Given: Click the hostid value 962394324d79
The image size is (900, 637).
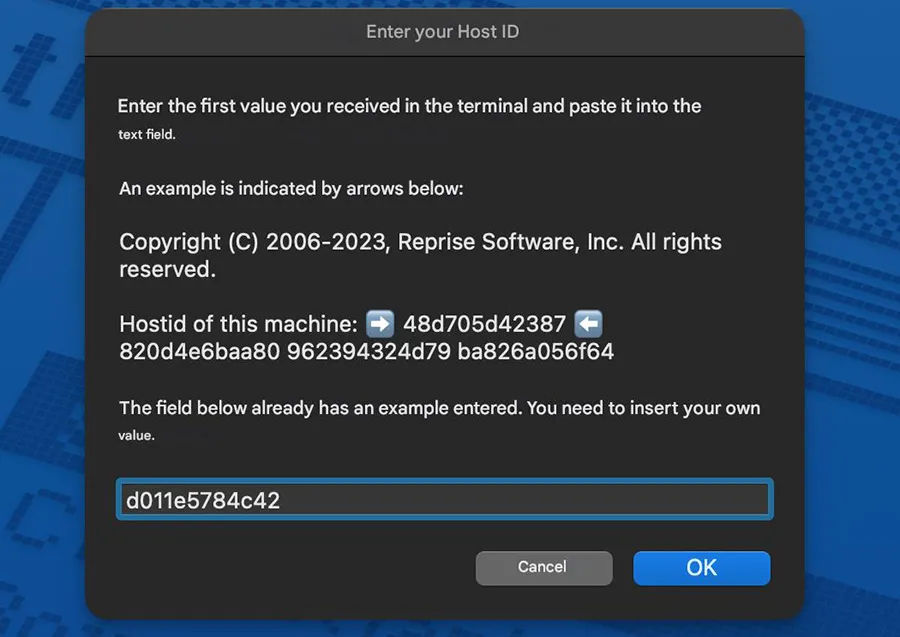Looking at the screenshot, I should point(369,351).
